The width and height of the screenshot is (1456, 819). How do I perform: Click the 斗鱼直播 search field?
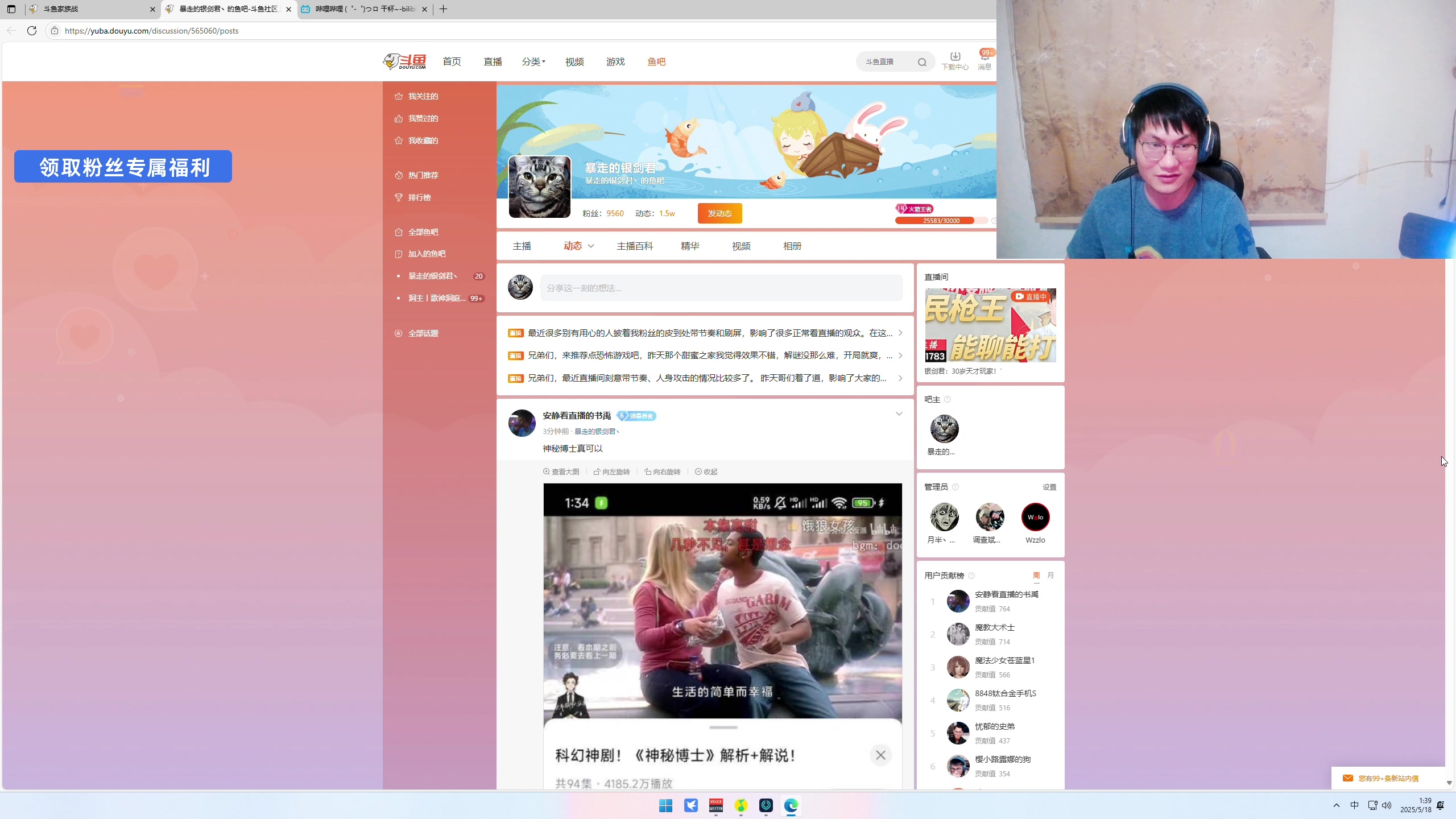click(887, 61)
